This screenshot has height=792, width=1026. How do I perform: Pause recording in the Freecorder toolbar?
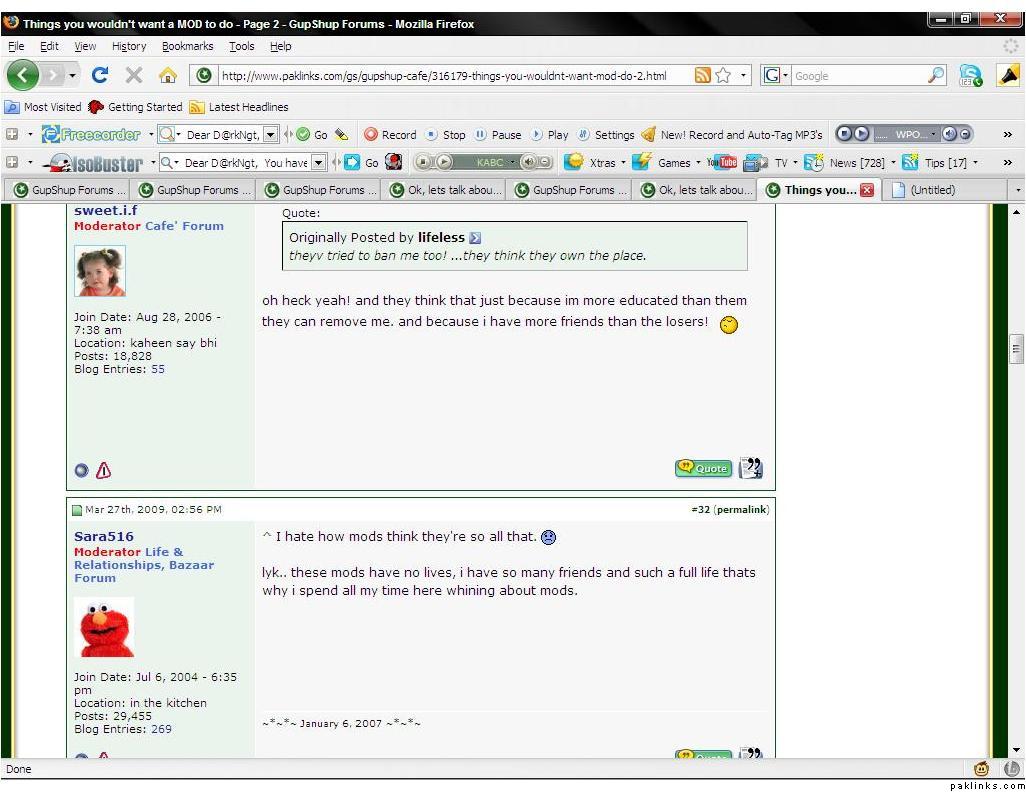(x=498, y=134)
